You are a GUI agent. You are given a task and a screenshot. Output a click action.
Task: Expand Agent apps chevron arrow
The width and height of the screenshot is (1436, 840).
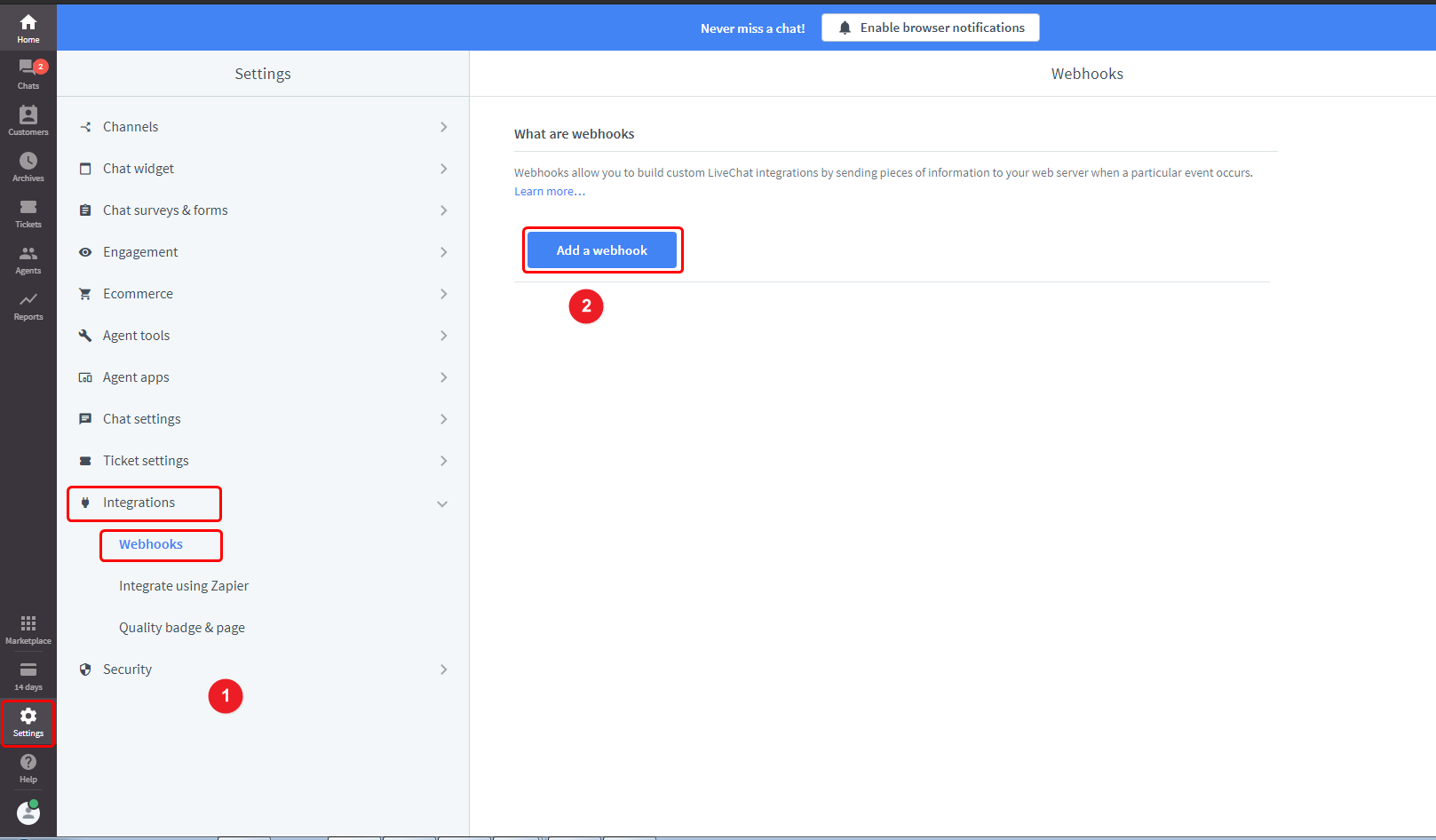(444, 377)
